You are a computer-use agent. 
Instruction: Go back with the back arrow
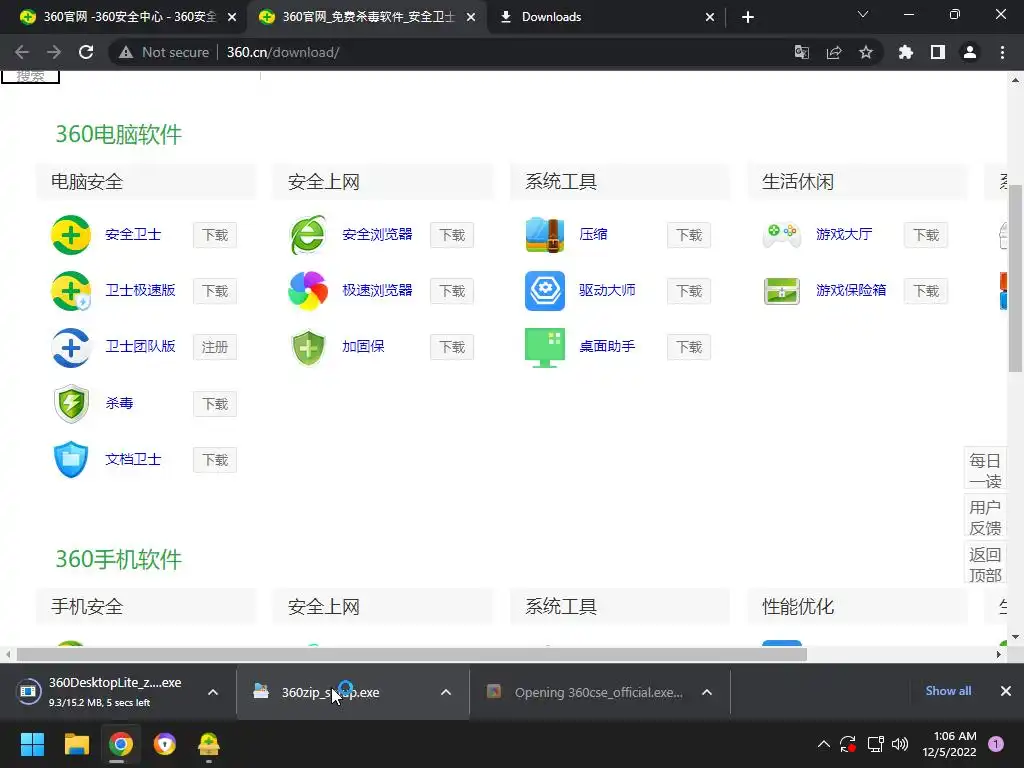tap(22, 52)
